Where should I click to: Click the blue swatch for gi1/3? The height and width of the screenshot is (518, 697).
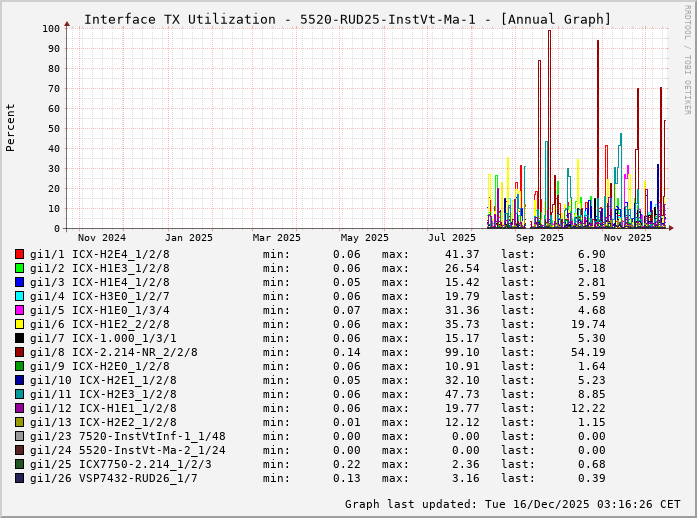[x=19, y=282]
